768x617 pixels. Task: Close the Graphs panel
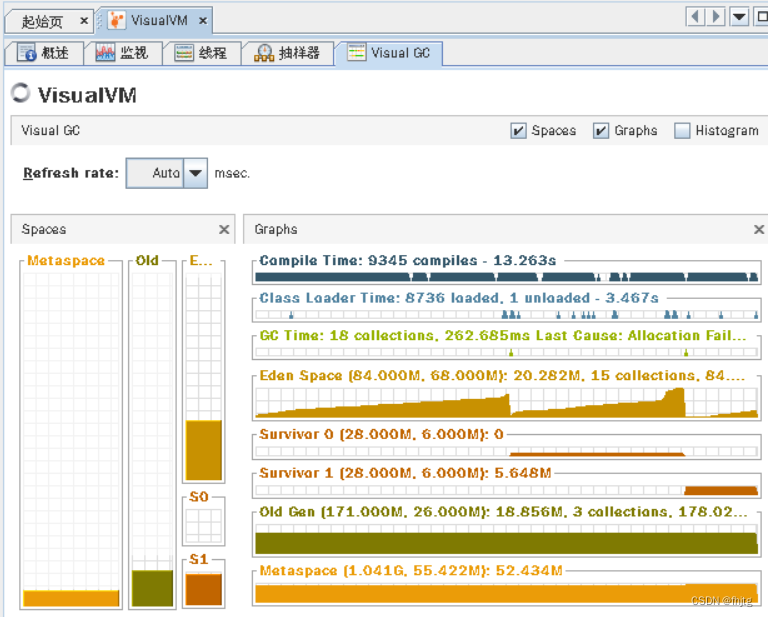tap(759, 229)
